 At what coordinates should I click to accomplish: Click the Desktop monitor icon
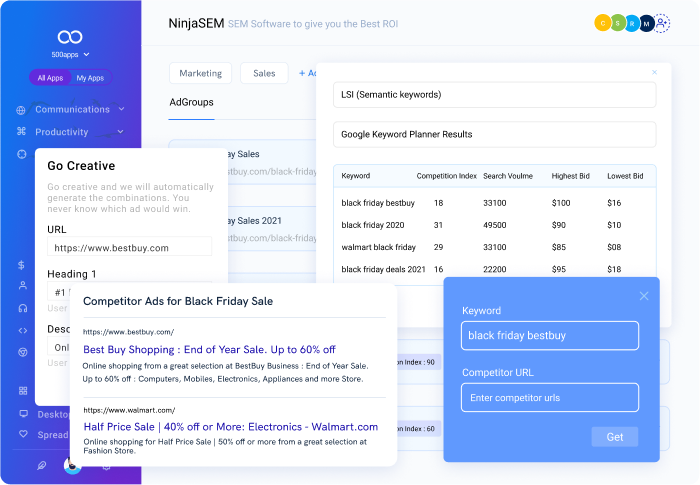(24, 414)
